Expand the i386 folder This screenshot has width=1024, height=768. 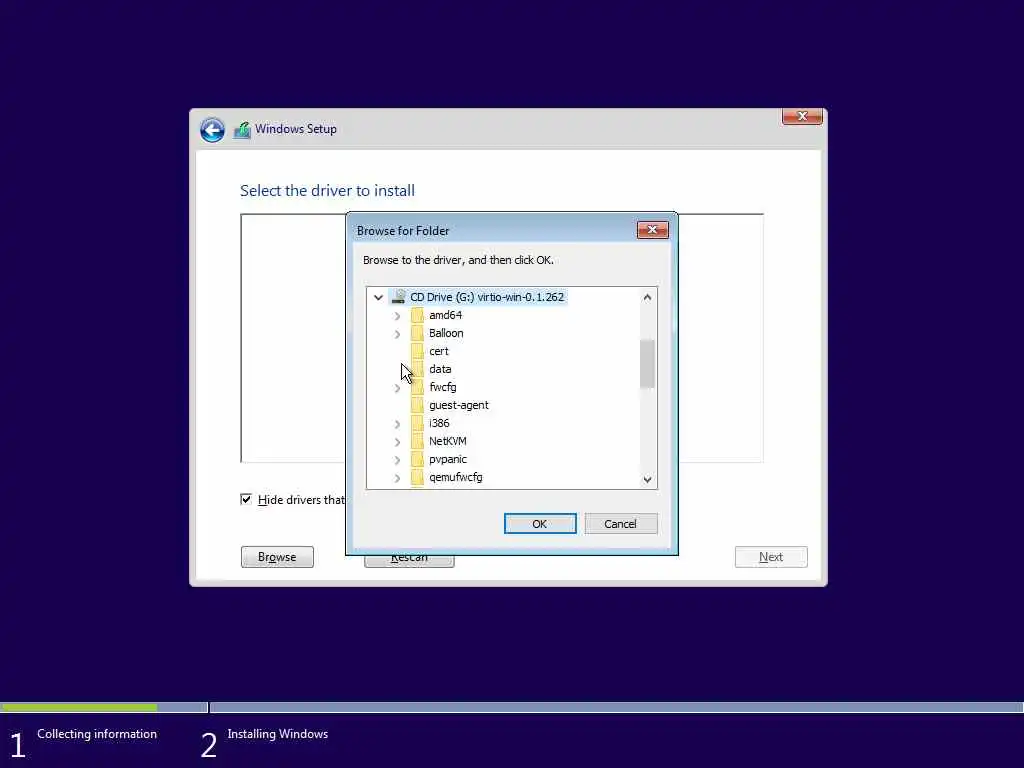coord(397,424)
